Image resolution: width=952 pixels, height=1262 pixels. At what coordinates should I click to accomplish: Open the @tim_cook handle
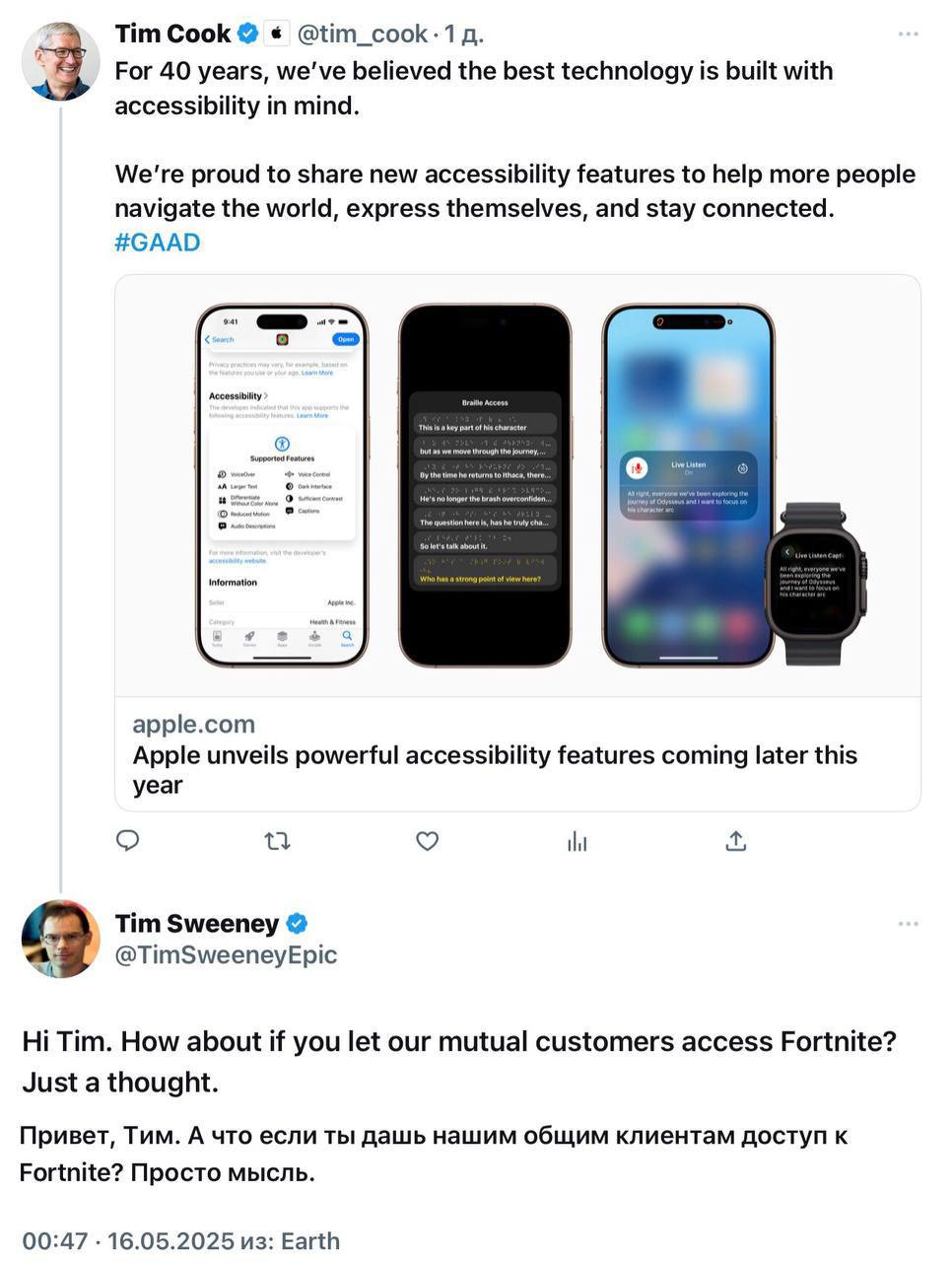click(362, 35)
